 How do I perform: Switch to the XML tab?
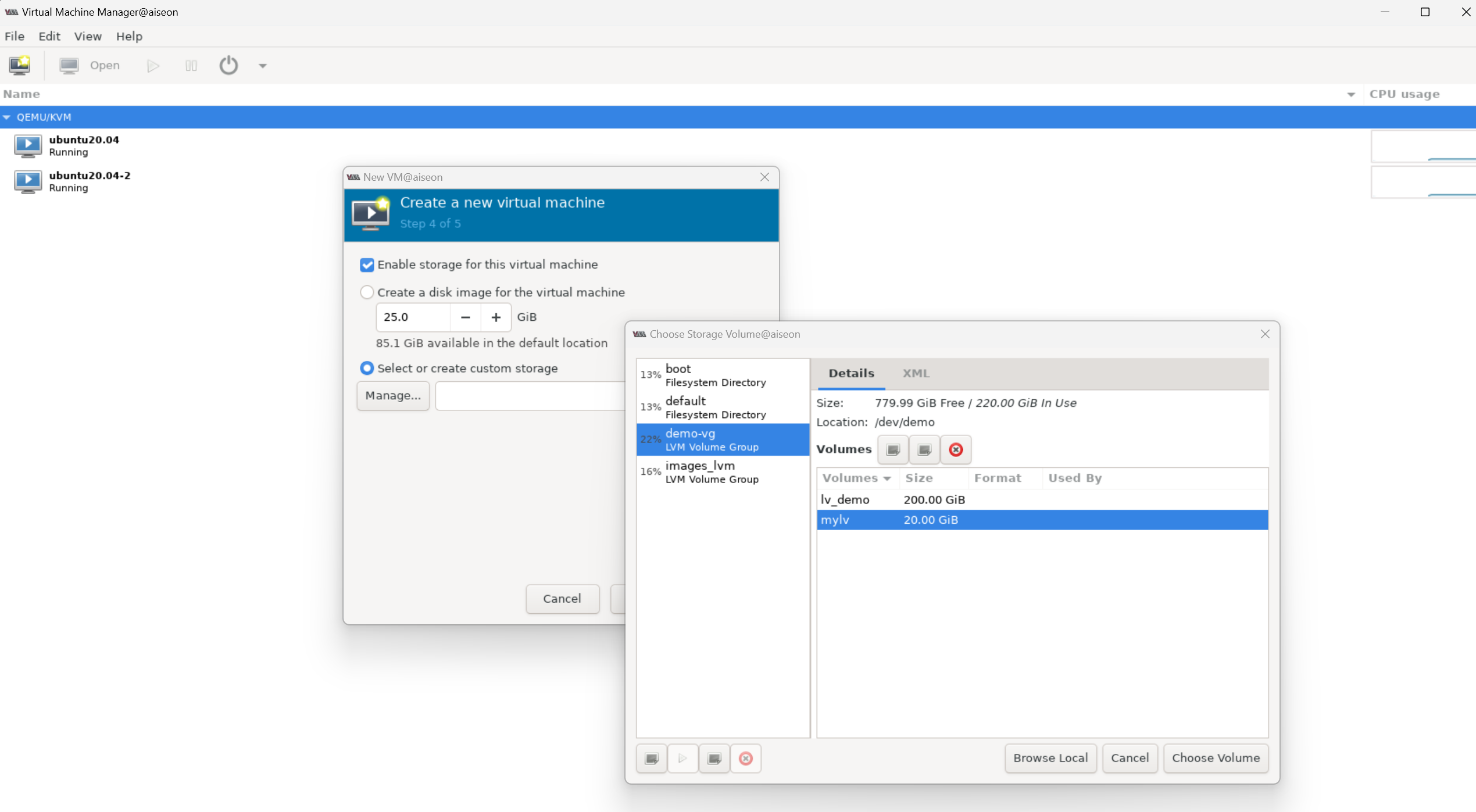916,373
